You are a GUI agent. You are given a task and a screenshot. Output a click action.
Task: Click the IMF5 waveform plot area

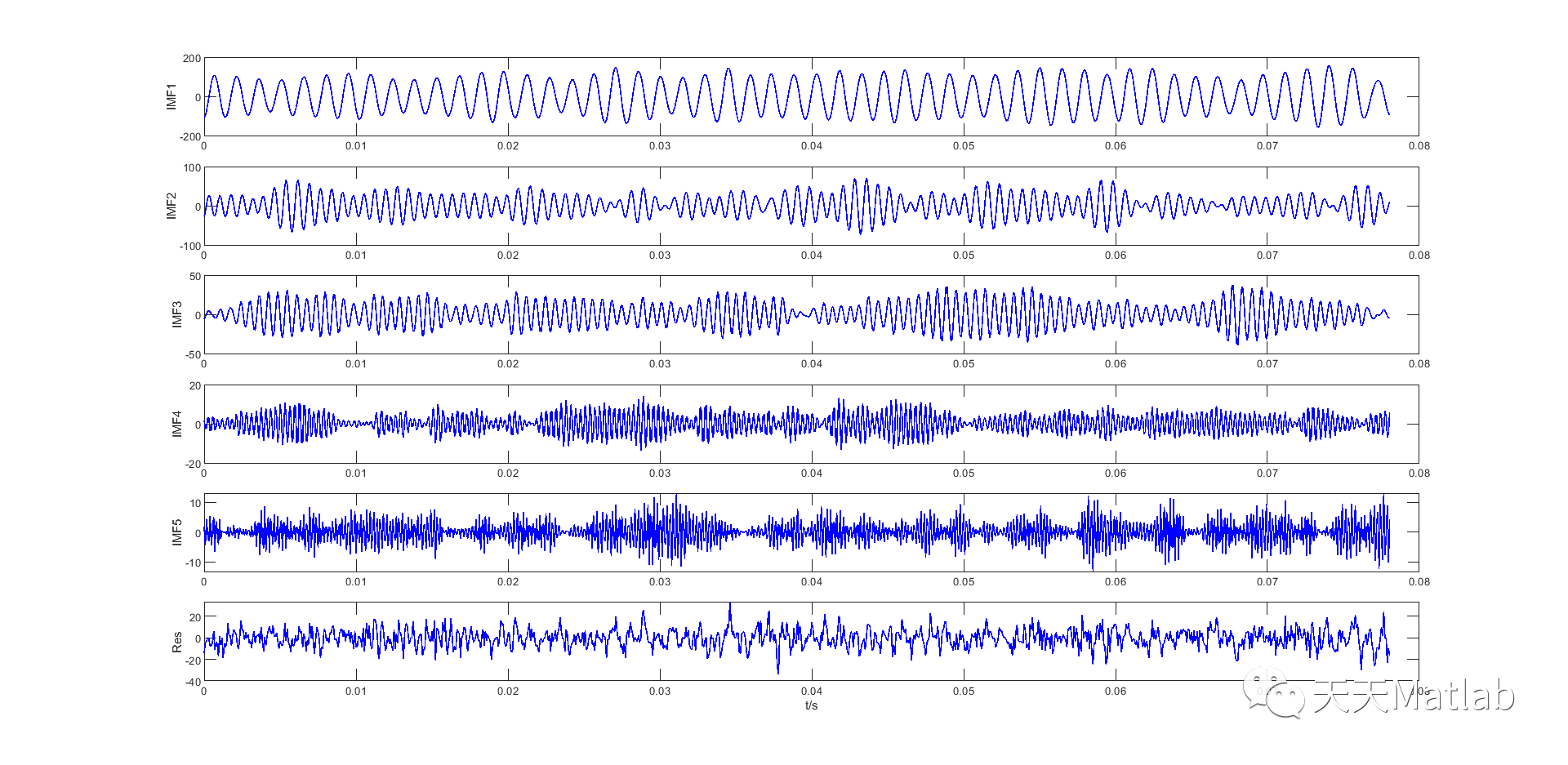(x=811, y=532)
